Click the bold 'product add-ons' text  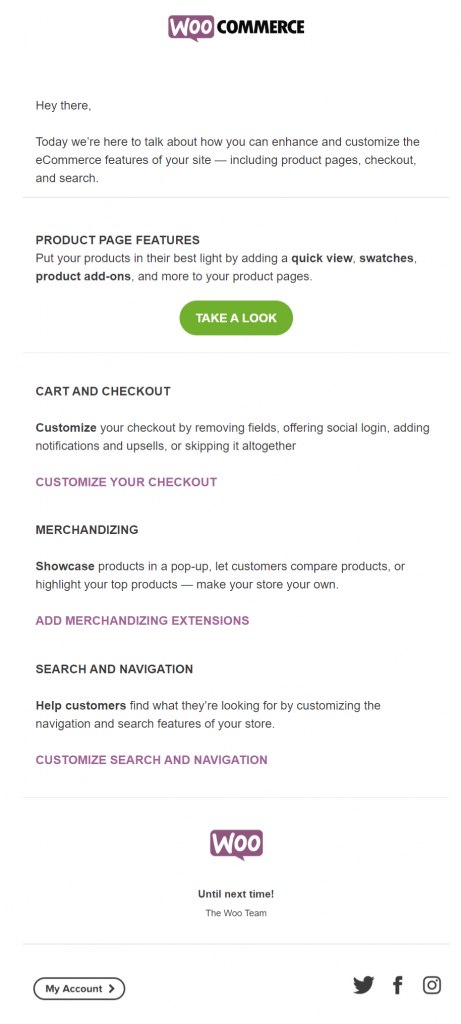(x=84, y=276)
